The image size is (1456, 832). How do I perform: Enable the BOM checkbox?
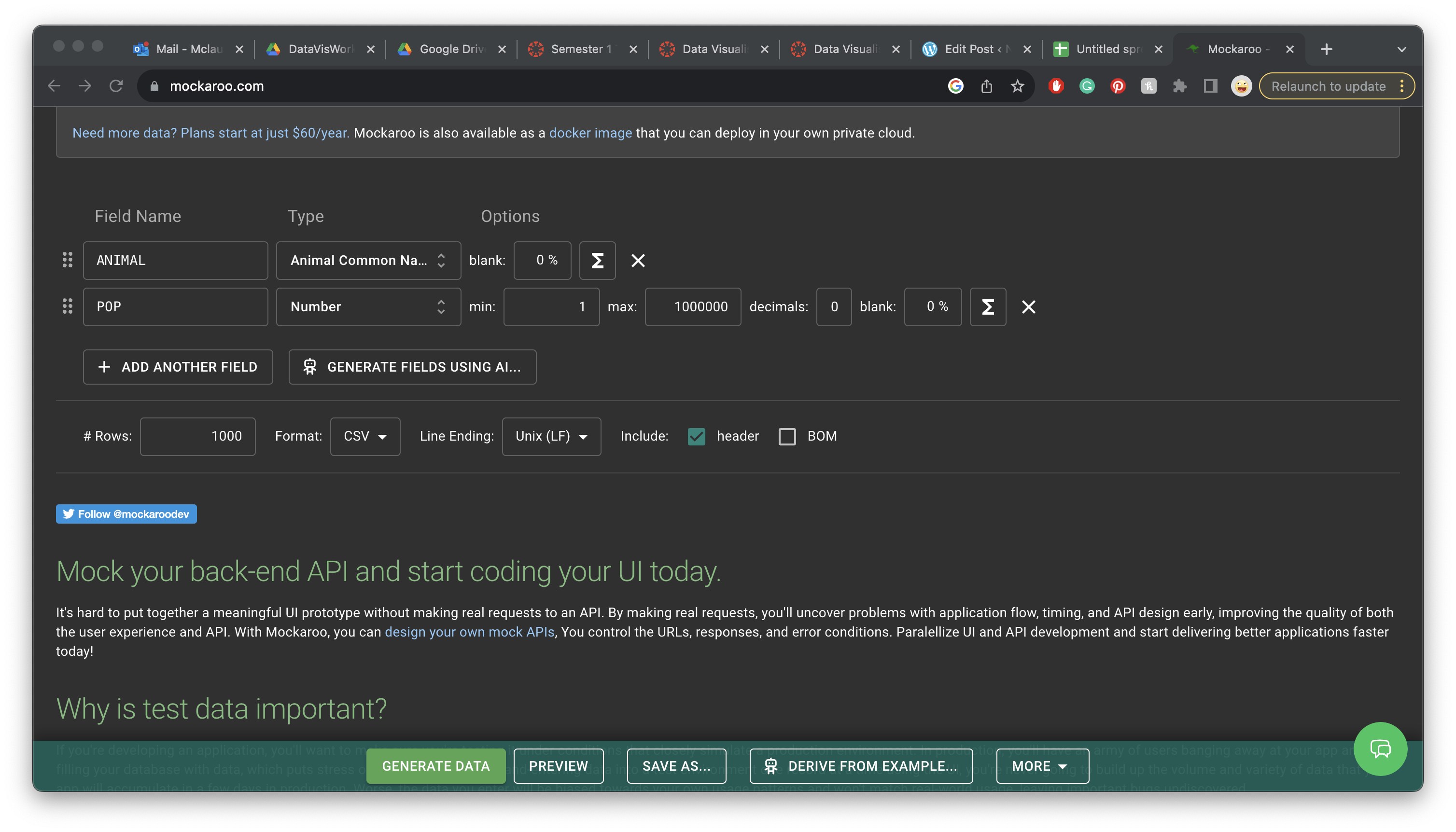(x=787, y=437)
